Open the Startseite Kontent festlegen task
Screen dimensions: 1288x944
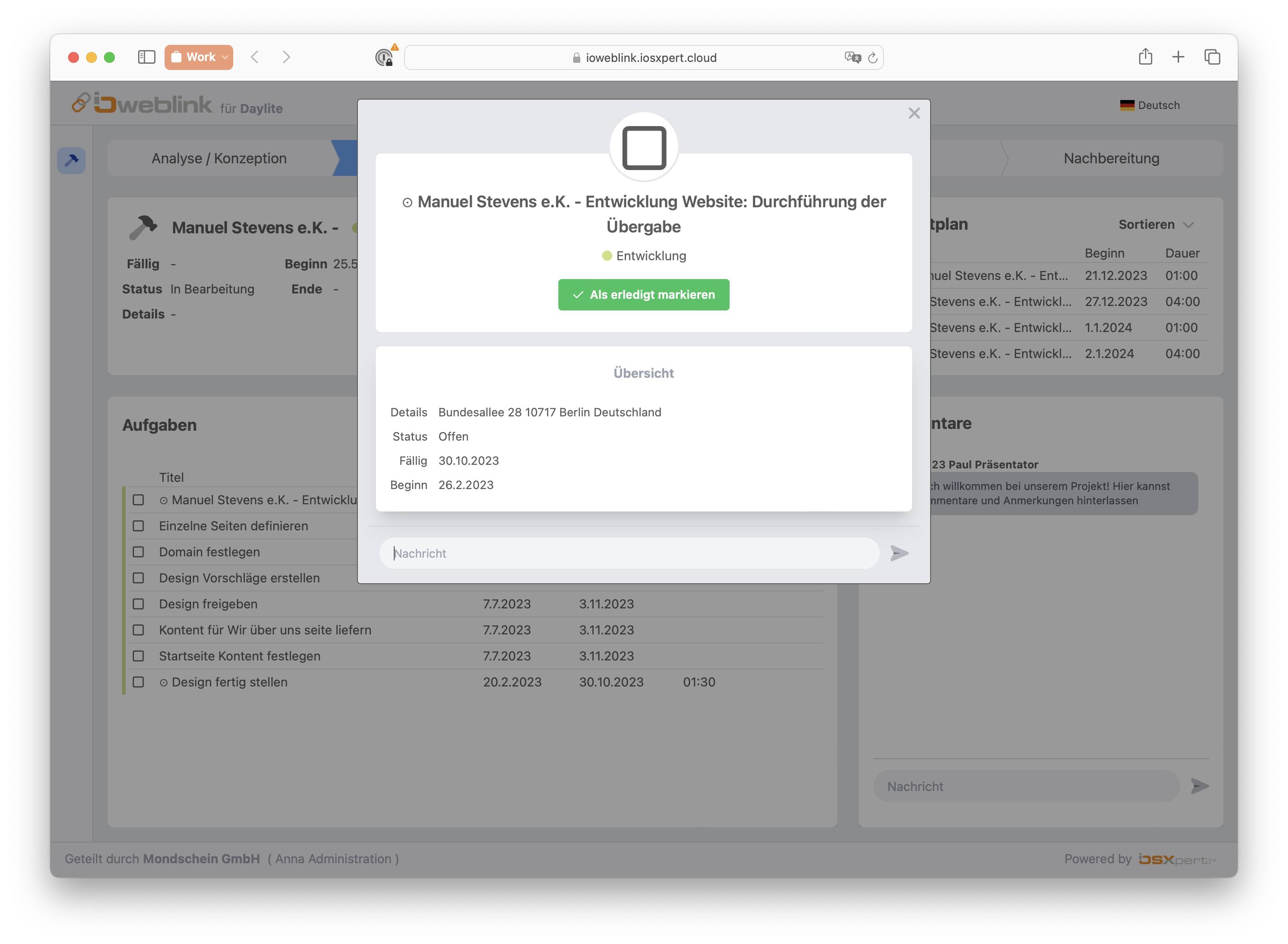[239, 656]
